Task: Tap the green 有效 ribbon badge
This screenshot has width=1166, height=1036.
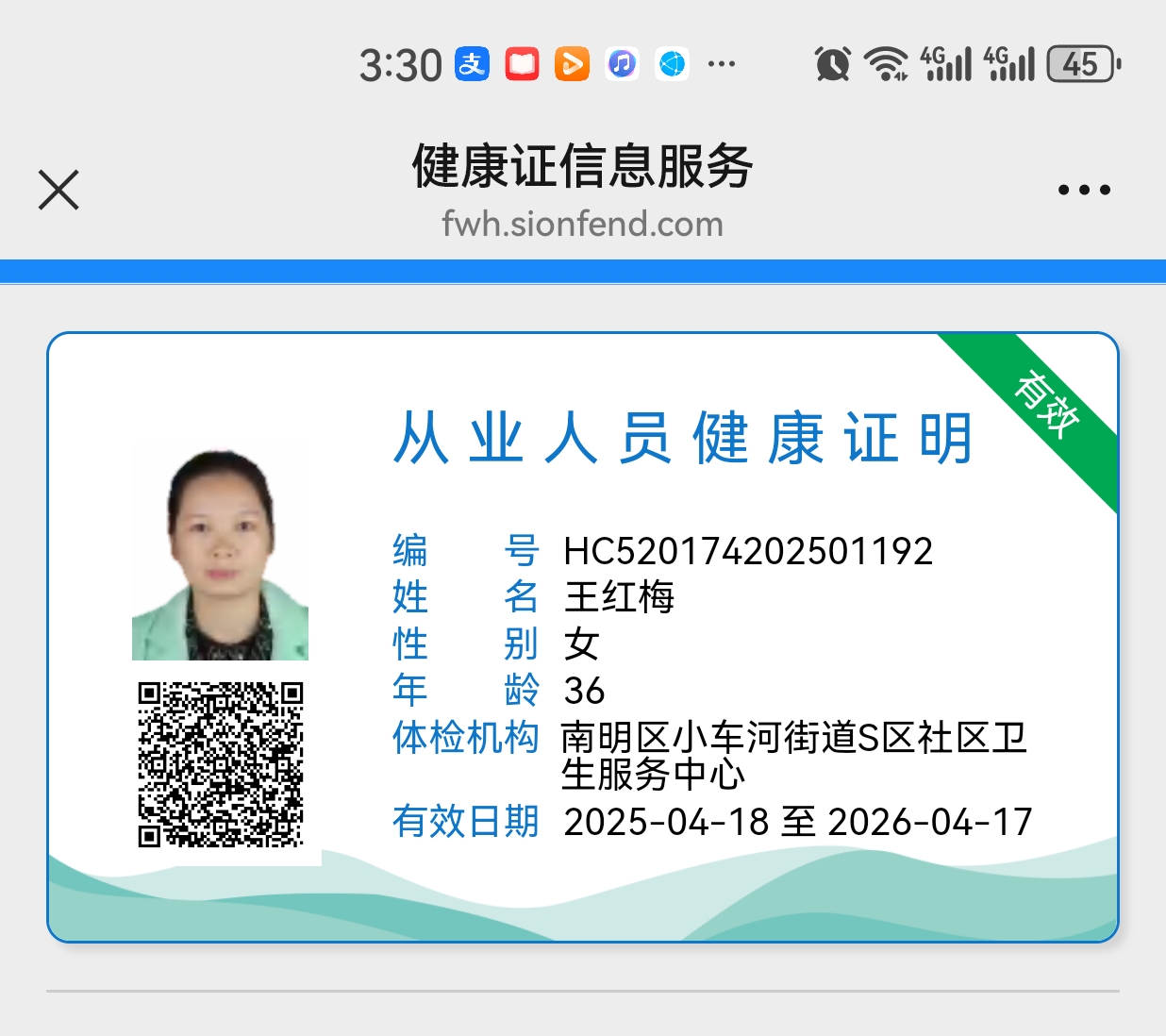Action: pos(1047,404)
